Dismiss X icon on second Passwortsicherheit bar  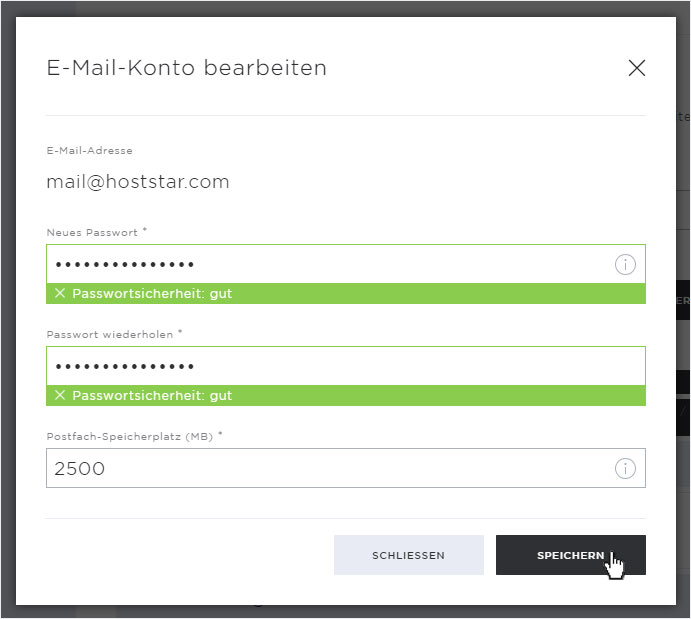[60, 395]
